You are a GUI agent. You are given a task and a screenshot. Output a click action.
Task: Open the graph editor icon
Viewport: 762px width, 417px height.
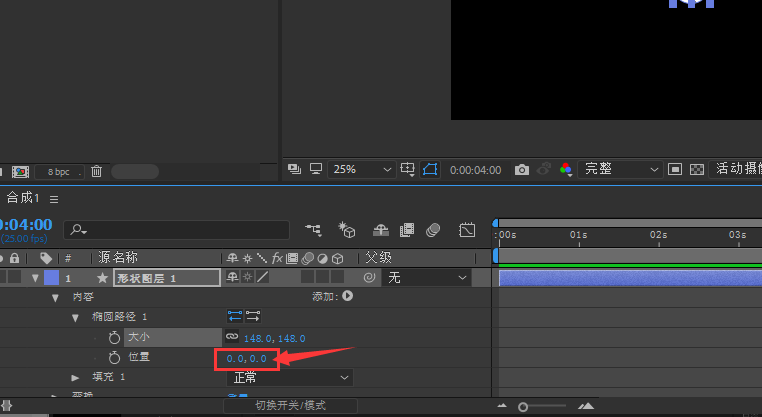[467, 230]
